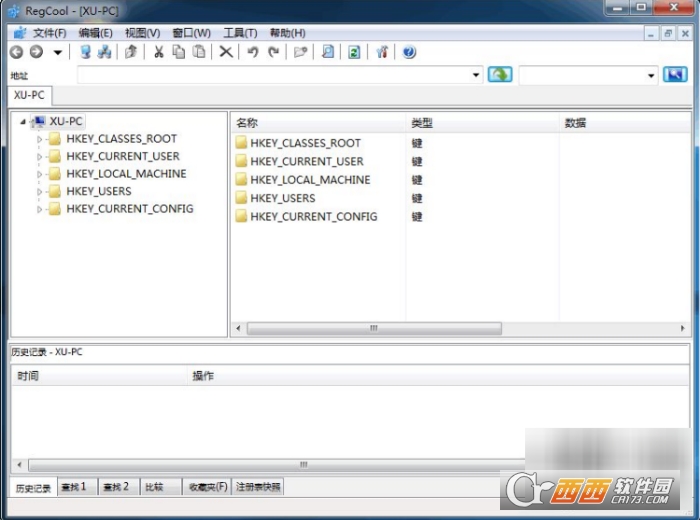The width and height of the screenshot is (700, 520).
Task: Click the Back navigation arrow icon
Action: click(16, 52)
